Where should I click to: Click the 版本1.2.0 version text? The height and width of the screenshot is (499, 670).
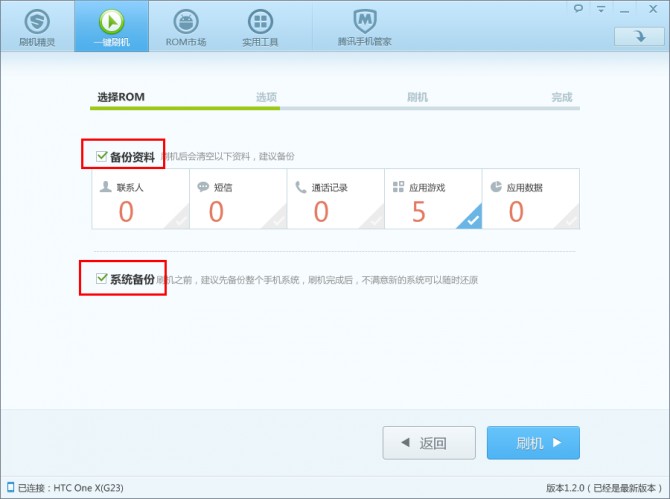pos(603,487)
